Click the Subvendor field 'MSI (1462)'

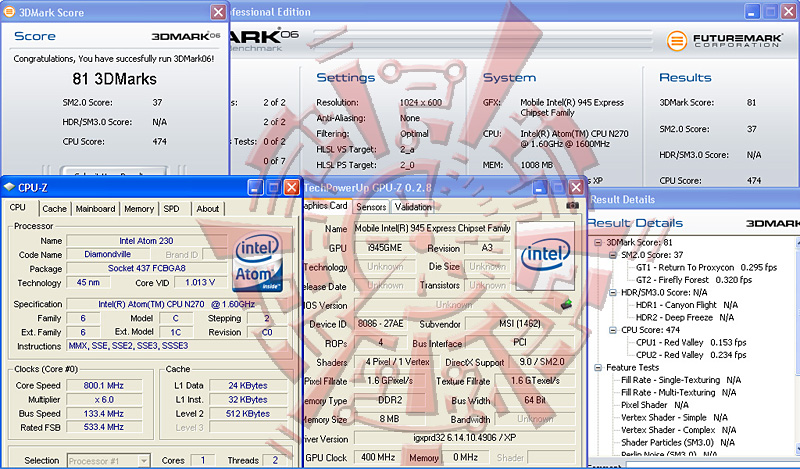(519, 324)
